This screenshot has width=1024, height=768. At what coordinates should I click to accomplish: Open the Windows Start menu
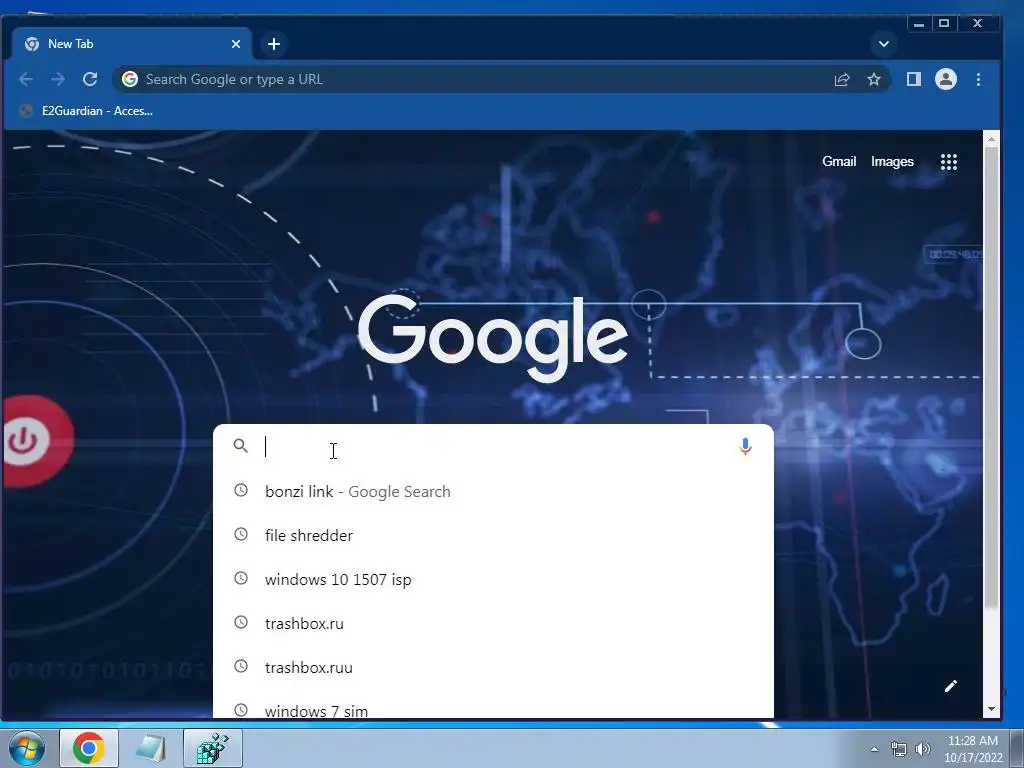[25, 748]
